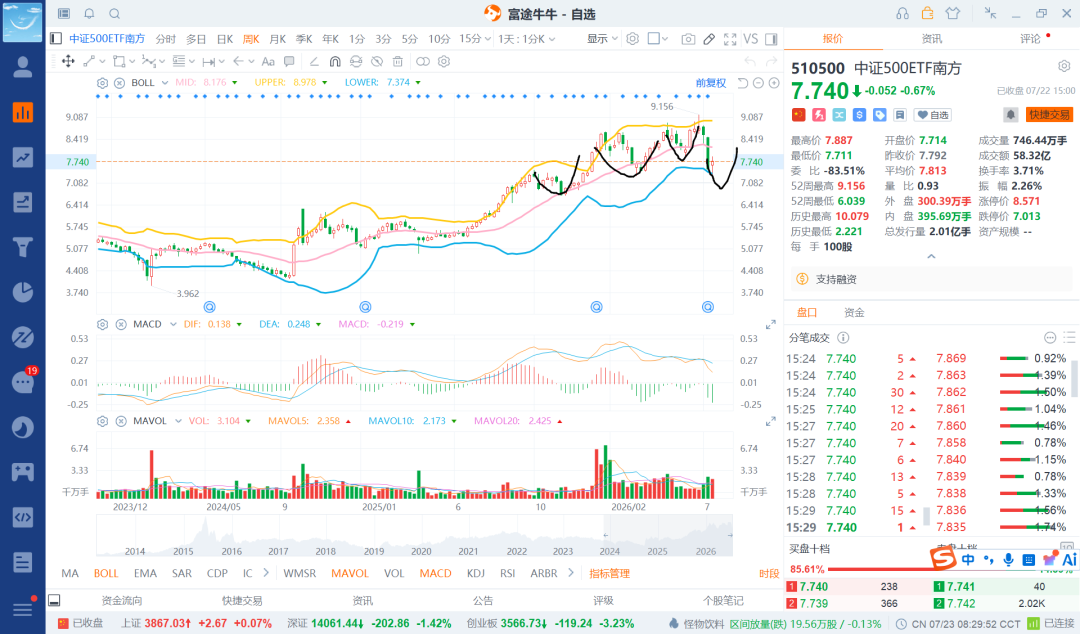This screenshot has height=634, width=1080.
Task: Expand indicators with the arrow after IC
Action: [267, 573]
